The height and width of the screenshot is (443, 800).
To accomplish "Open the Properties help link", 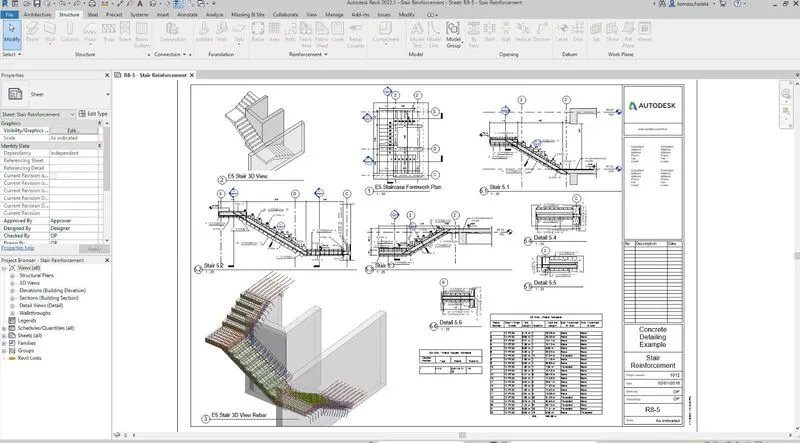I will point(18,248).
